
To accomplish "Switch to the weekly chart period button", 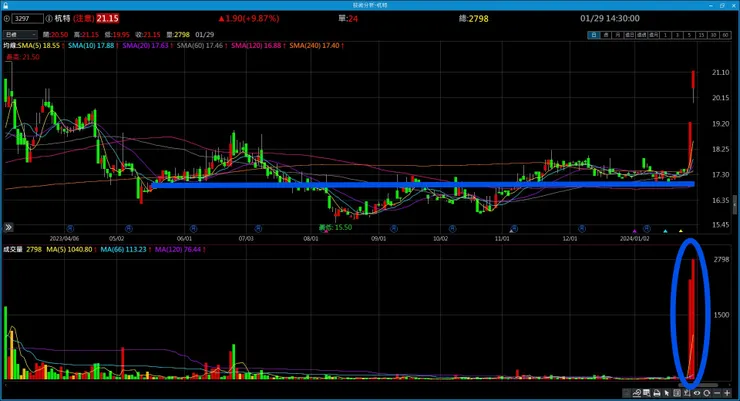I will (605, 35).
